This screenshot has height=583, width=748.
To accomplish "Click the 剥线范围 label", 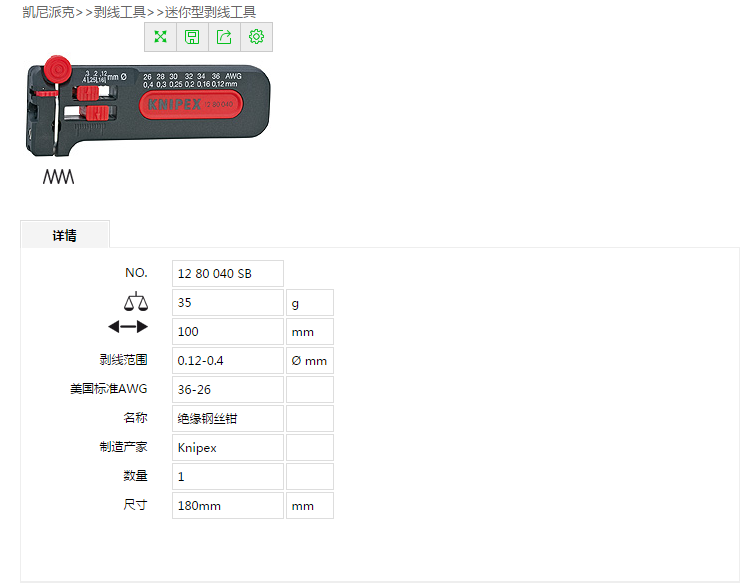I will 124,360.
